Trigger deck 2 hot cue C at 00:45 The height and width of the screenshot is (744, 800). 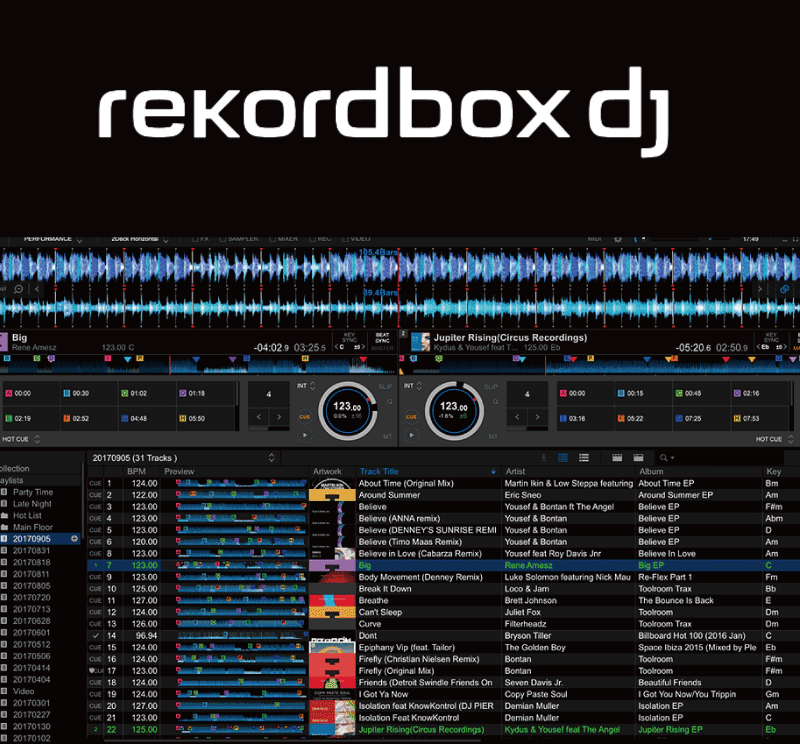701,393
